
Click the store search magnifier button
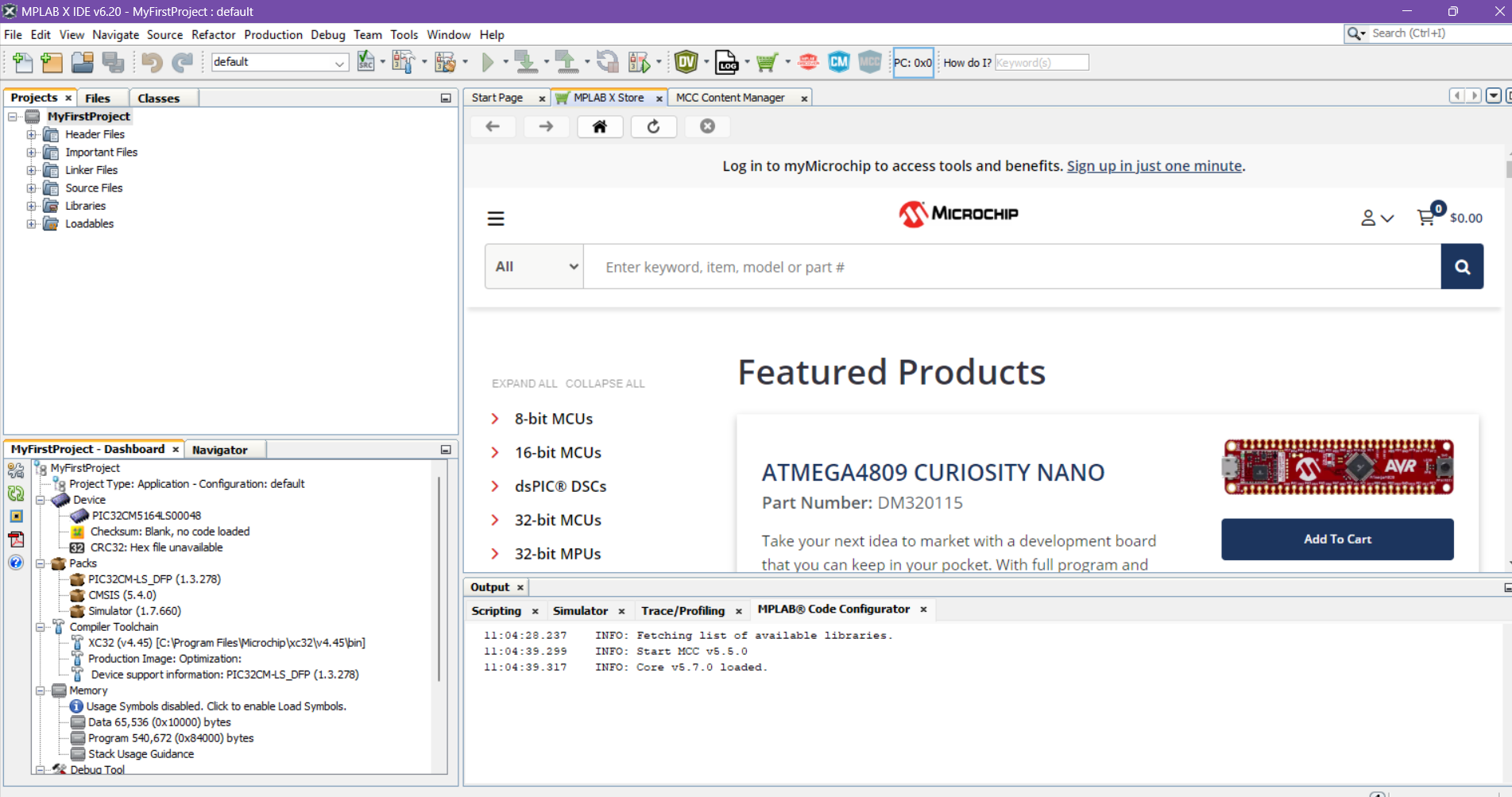click(1462, 267)
